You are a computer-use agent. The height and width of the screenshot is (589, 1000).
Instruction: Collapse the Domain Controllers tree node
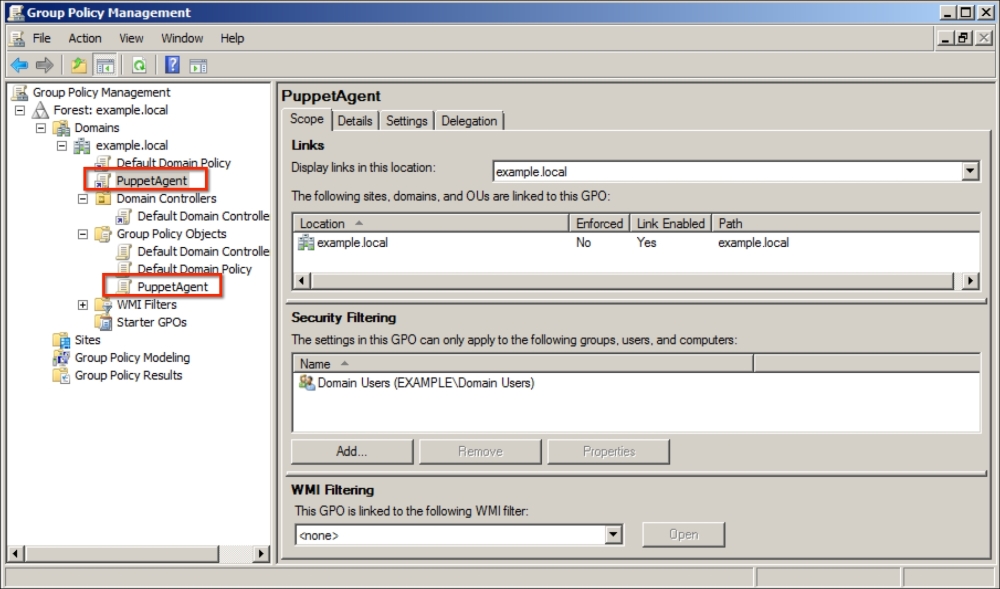[83, 199]
